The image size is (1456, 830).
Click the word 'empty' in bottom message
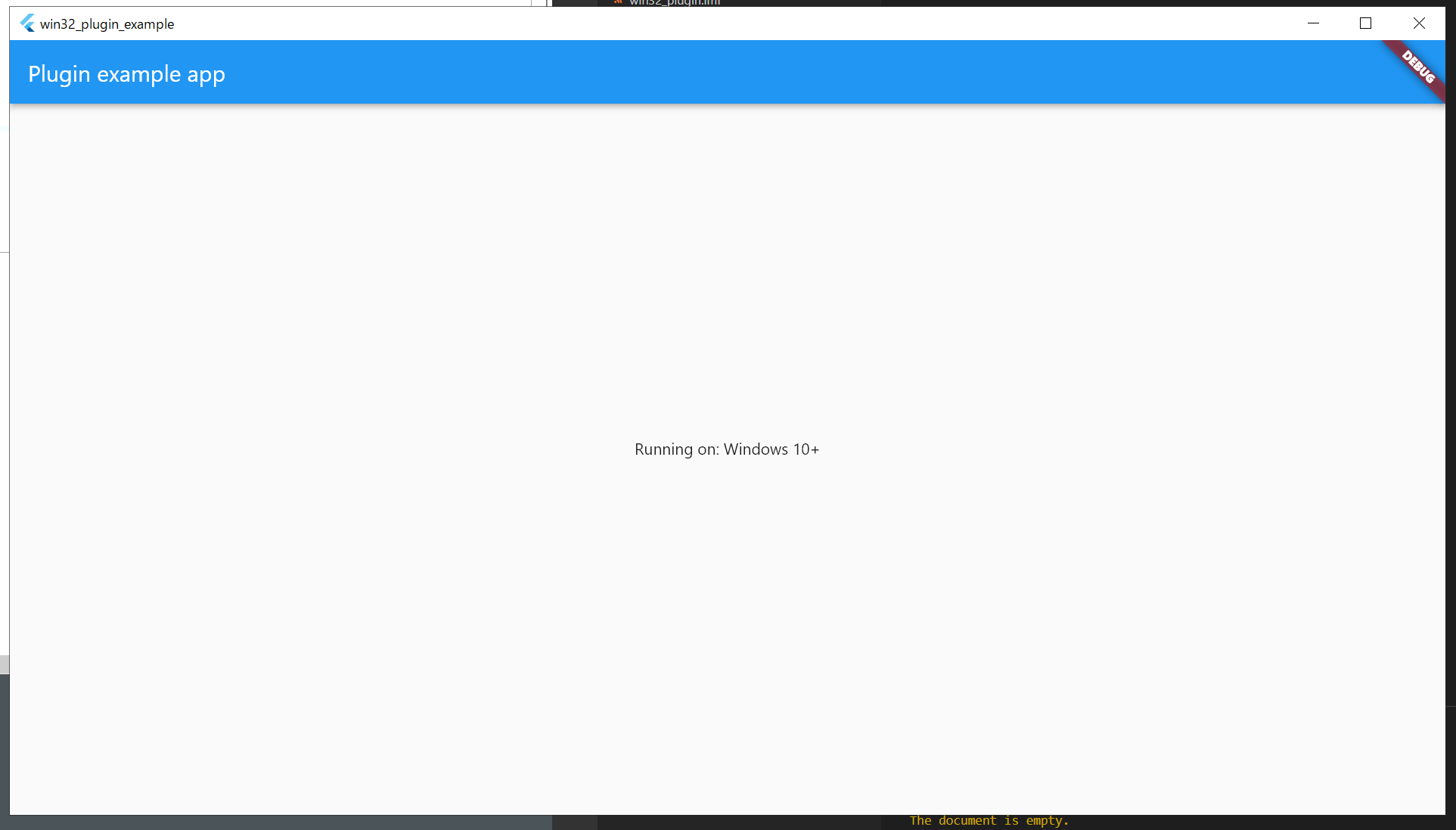pos(1044,821)
